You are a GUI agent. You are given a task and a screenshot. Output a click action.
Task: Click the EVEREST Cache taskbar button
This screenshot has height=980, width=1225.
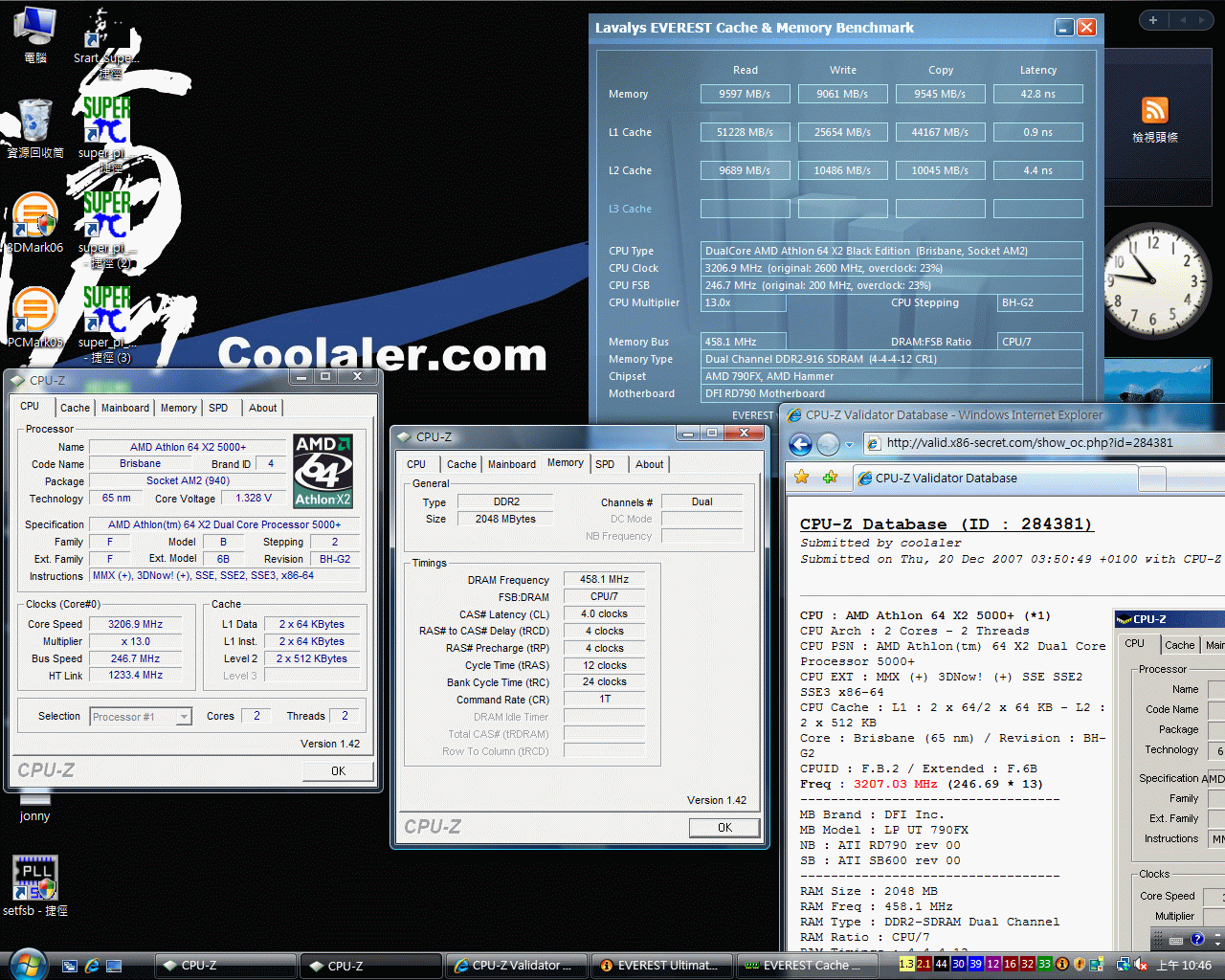pyautogui.click(x=808, y=966)
